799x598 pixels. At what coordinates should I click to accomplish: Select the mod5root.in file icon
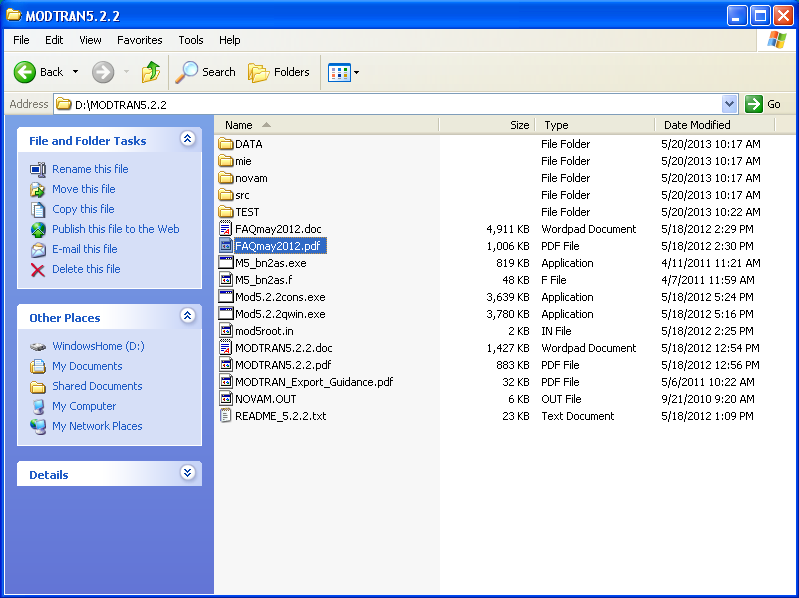click(225, 331)
